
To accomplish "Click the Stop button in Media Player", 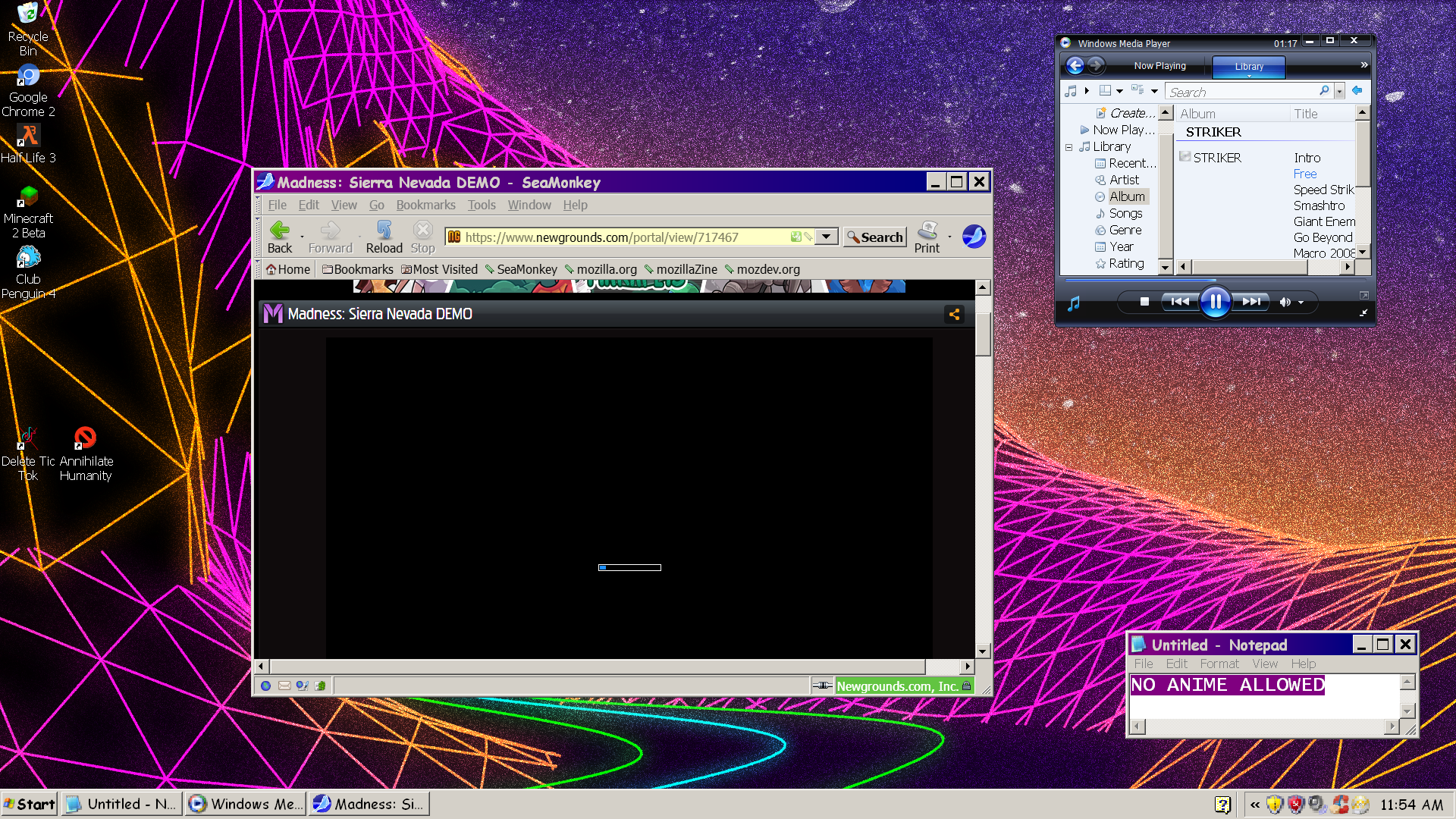I will 1144,302.
